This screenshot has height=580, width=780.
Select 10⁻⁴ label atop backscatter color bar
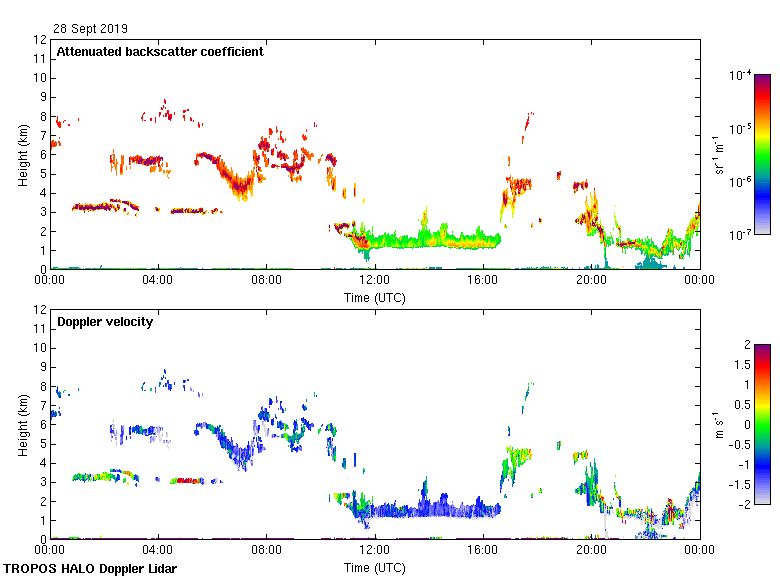click(x=740, y=76)
